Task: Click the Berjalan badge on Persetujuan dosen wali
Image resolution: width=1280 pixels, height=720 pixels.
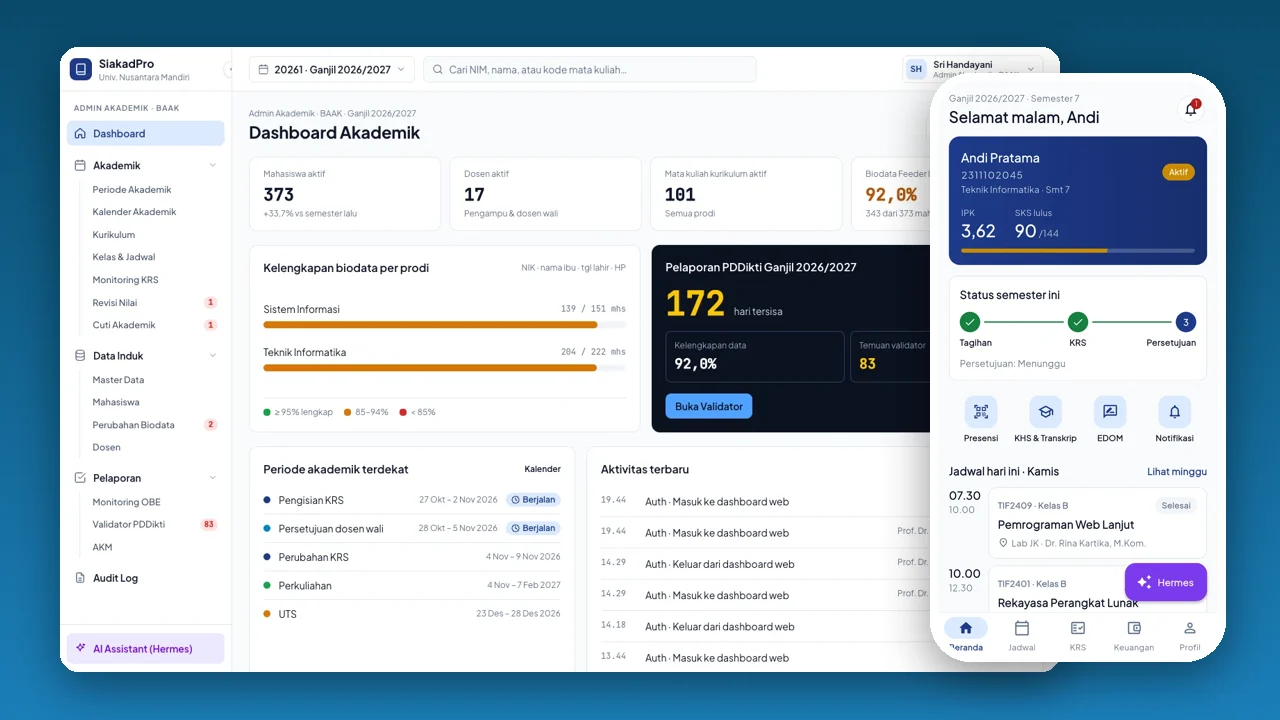Action: point(533,528)
